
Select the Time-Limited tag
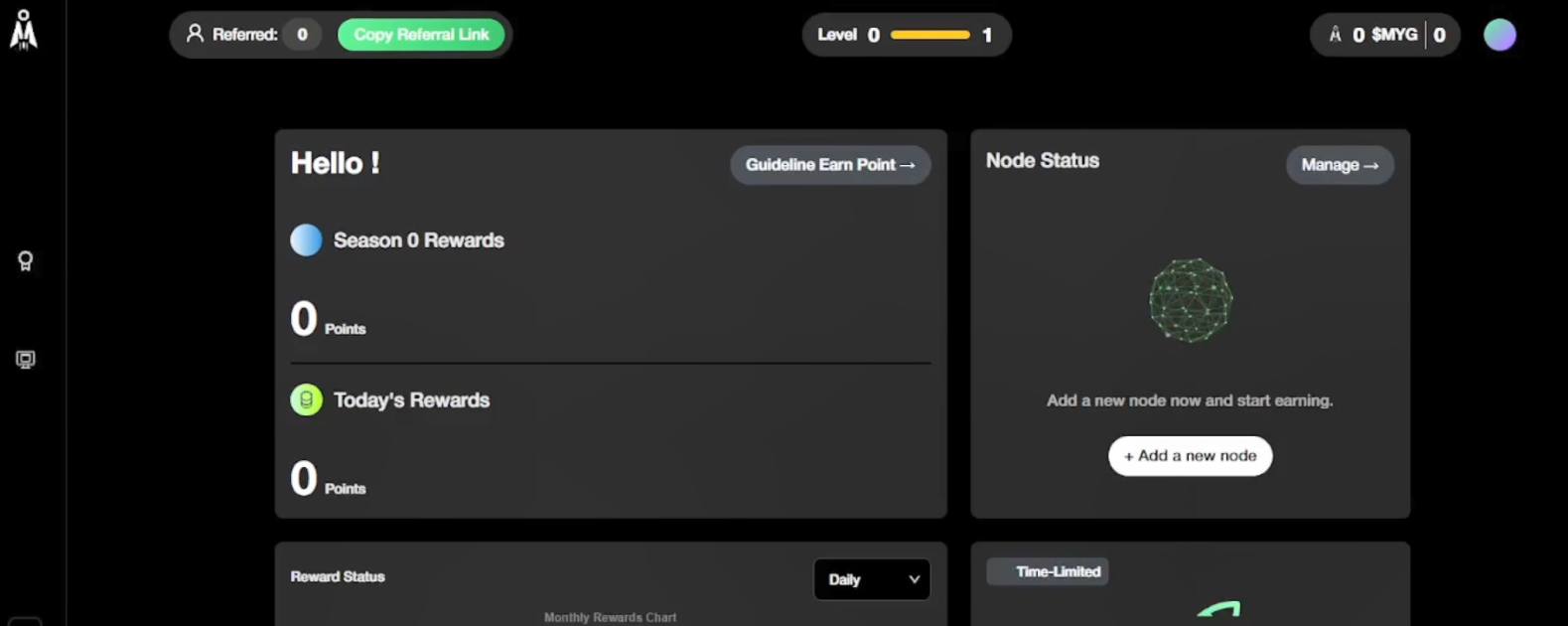tap(1049, 571)
